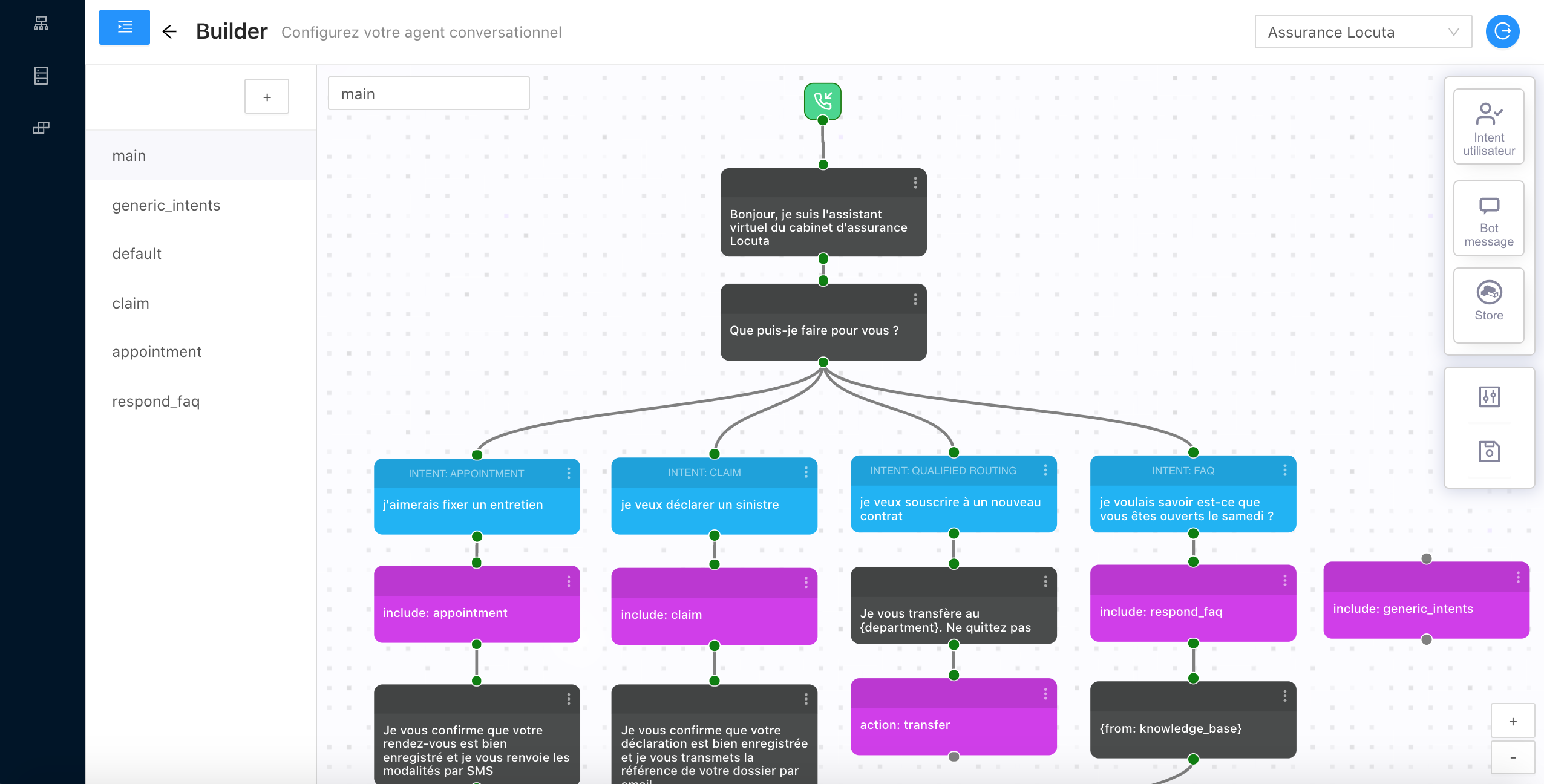Select the generic_intents flow
The width and height of the screenshot is (1544, 784).
pos(166,205)
